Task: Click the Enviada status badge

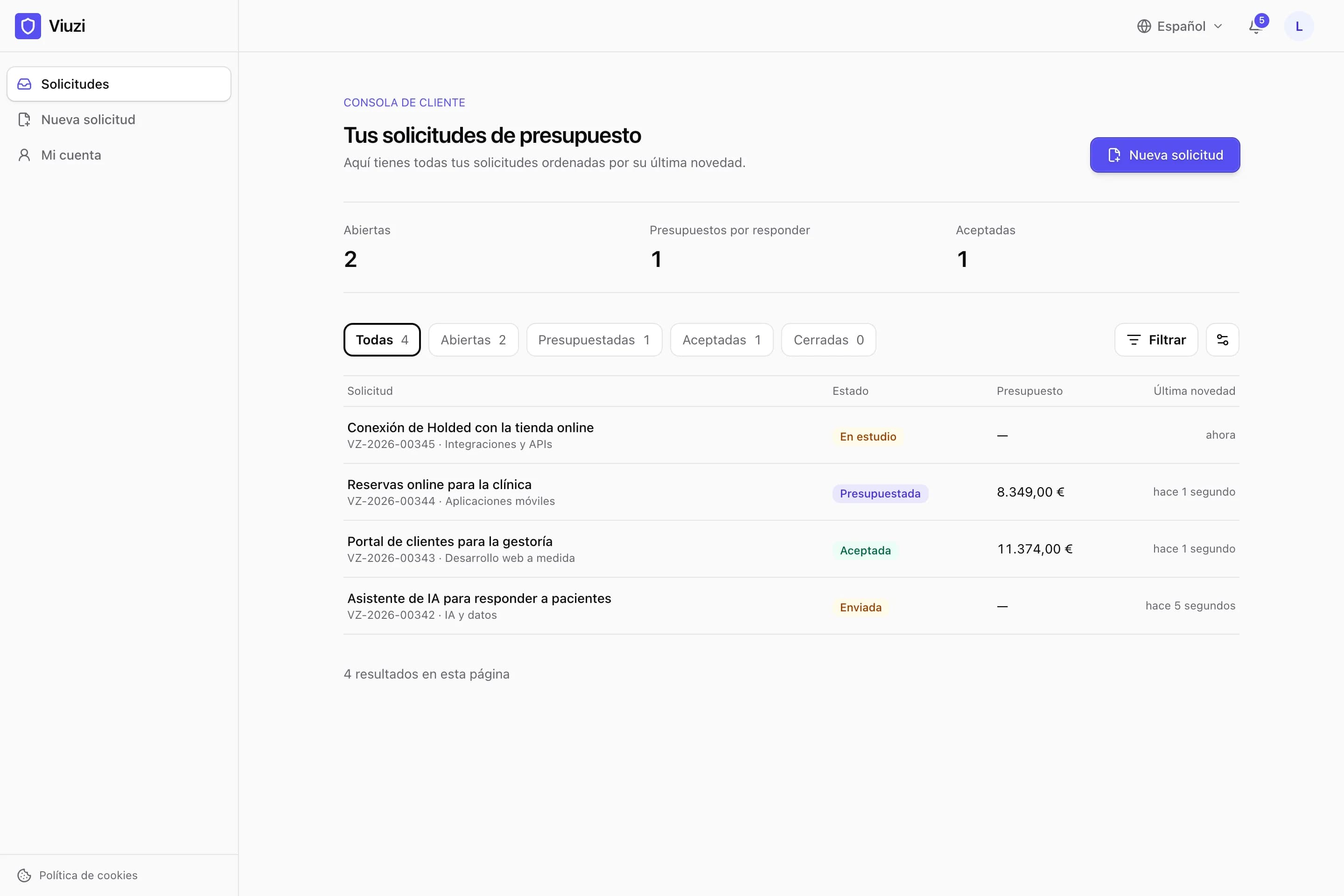Action: pyautogui.click(x=861, y=608)
